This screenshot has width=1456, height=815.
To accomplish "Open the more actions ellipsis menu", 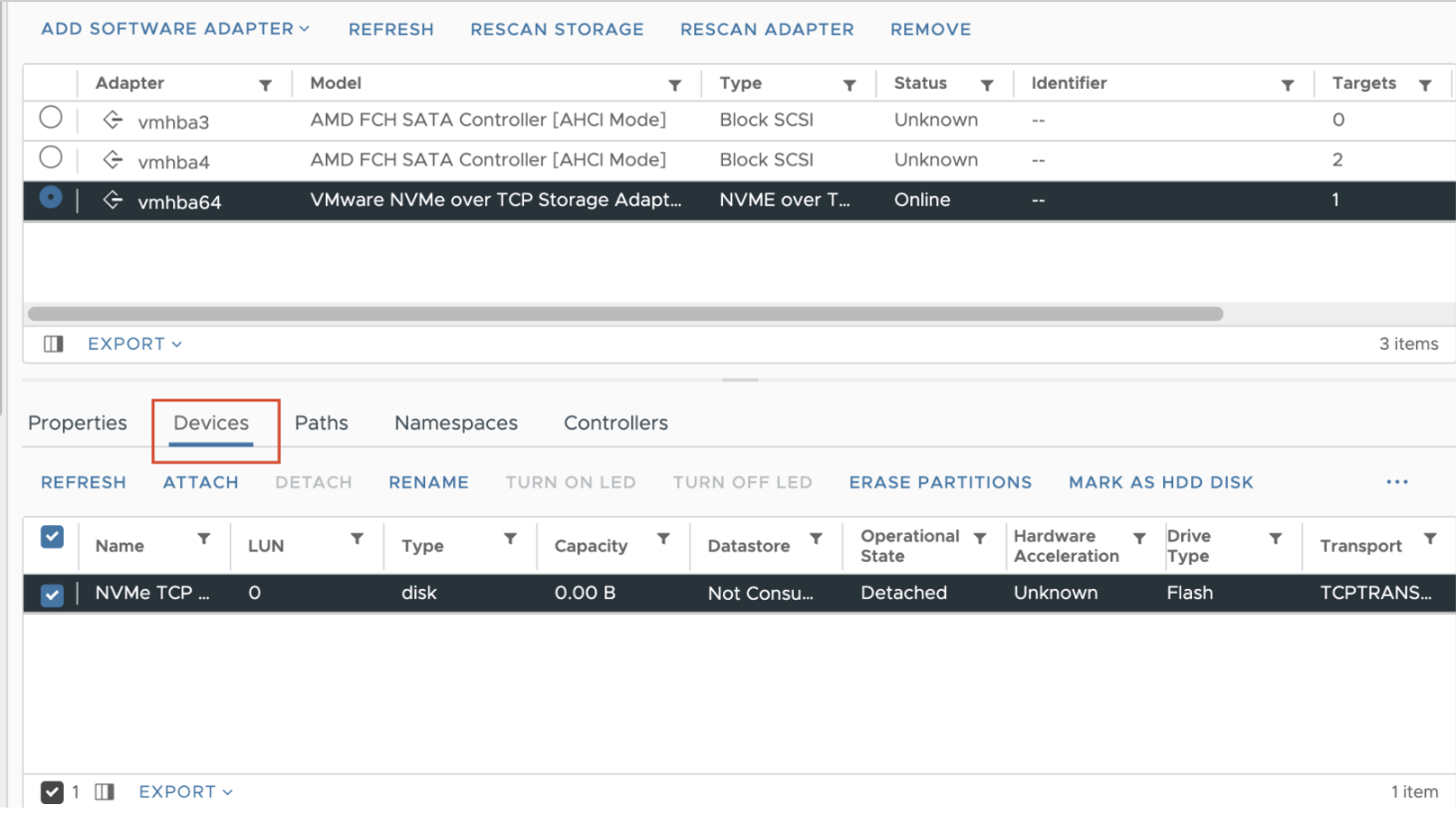I will [1396, 482].
